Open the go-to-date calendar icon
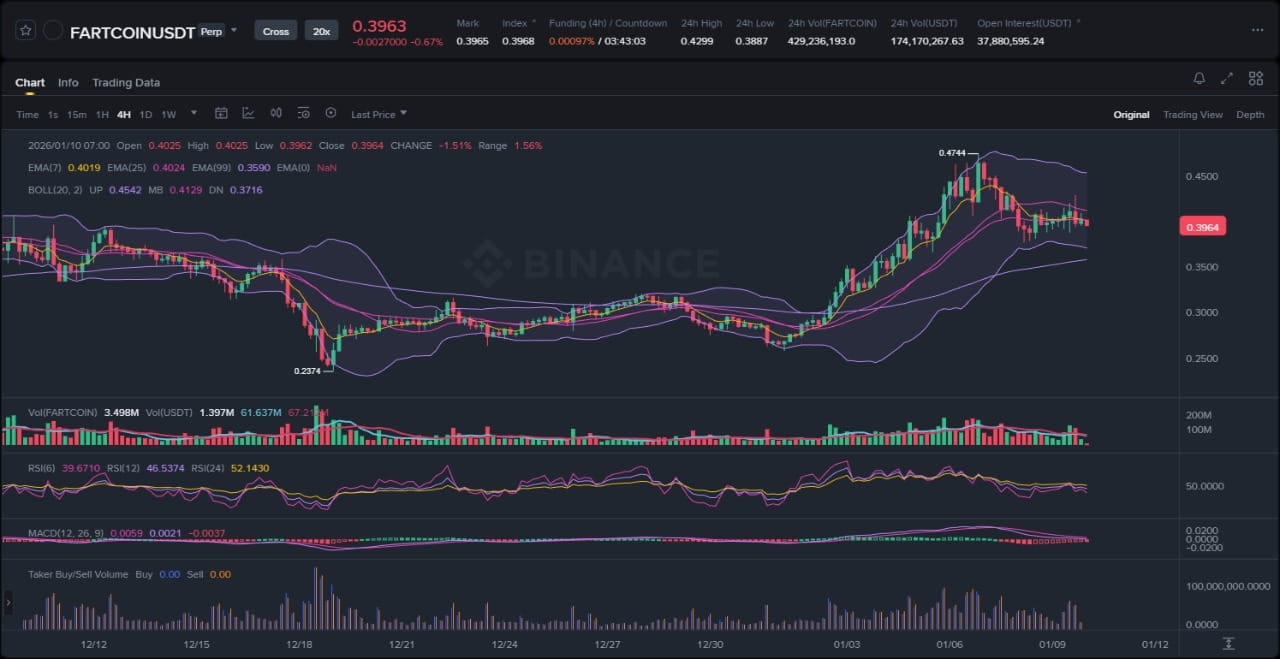The image size is (1280, 659). pos(221,113)
